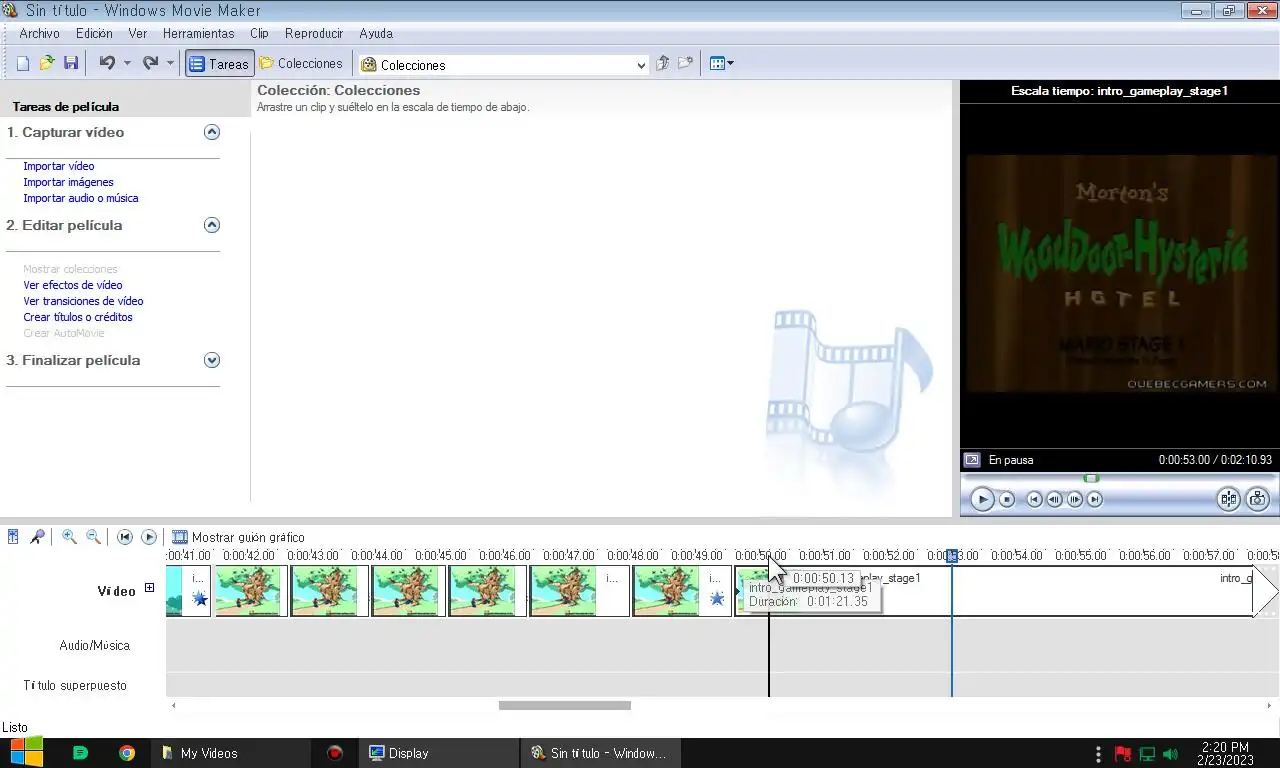The height and width of the screenshot is (768, 1280).
Task: Open the Windows Start button
Action: [x=26, y=753]
